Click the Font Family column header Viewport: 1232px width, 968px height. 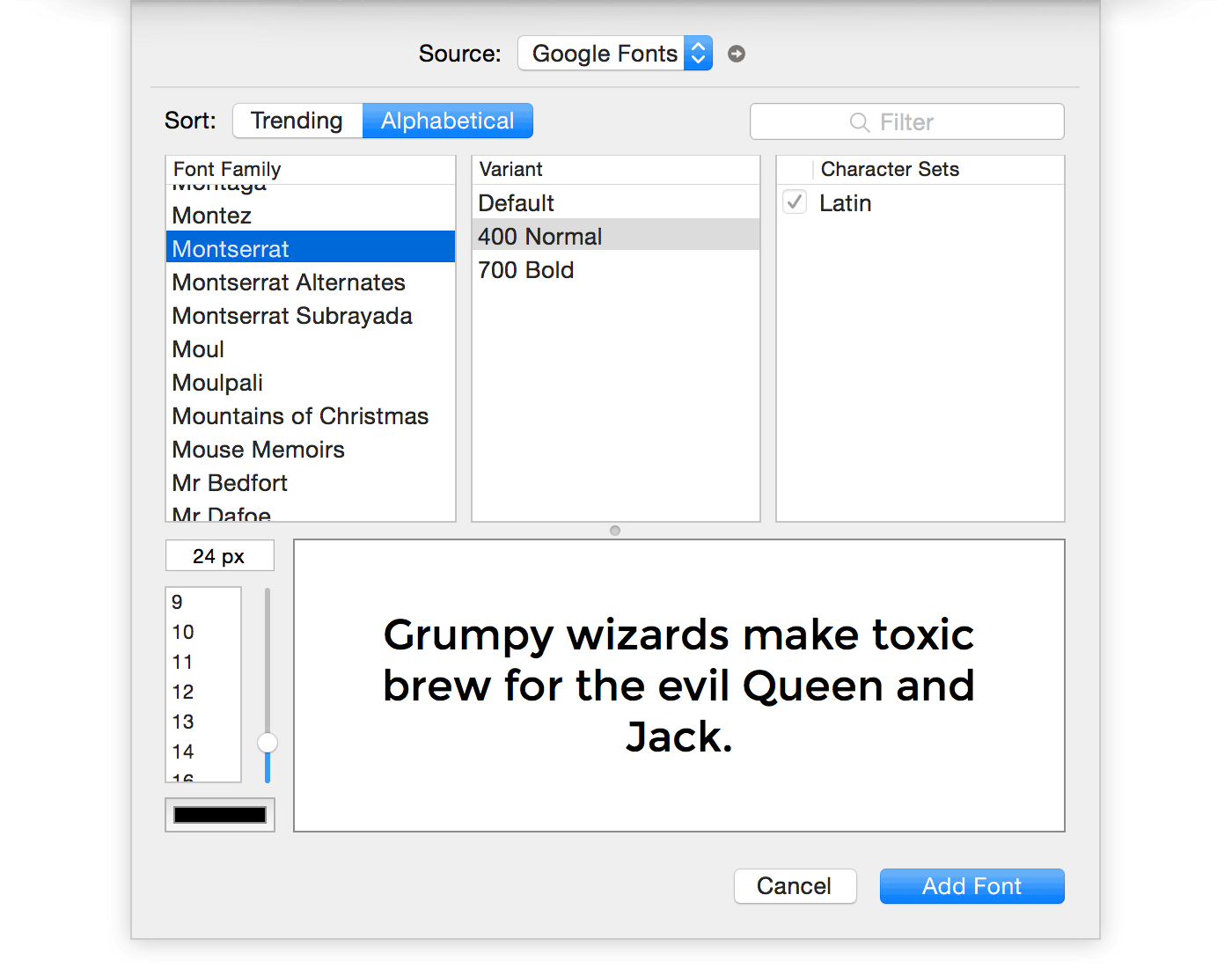point(311,169)
